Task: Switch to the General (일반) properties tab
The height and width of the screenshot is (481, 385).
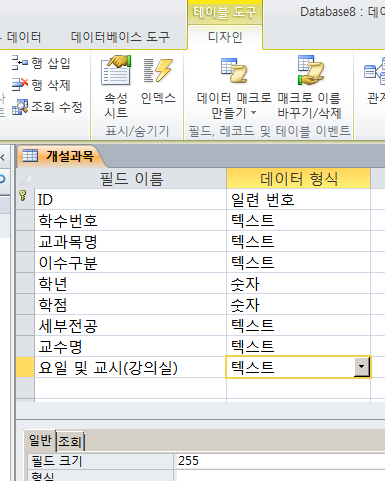Action: pyautogui.click(x=40, y=441)
